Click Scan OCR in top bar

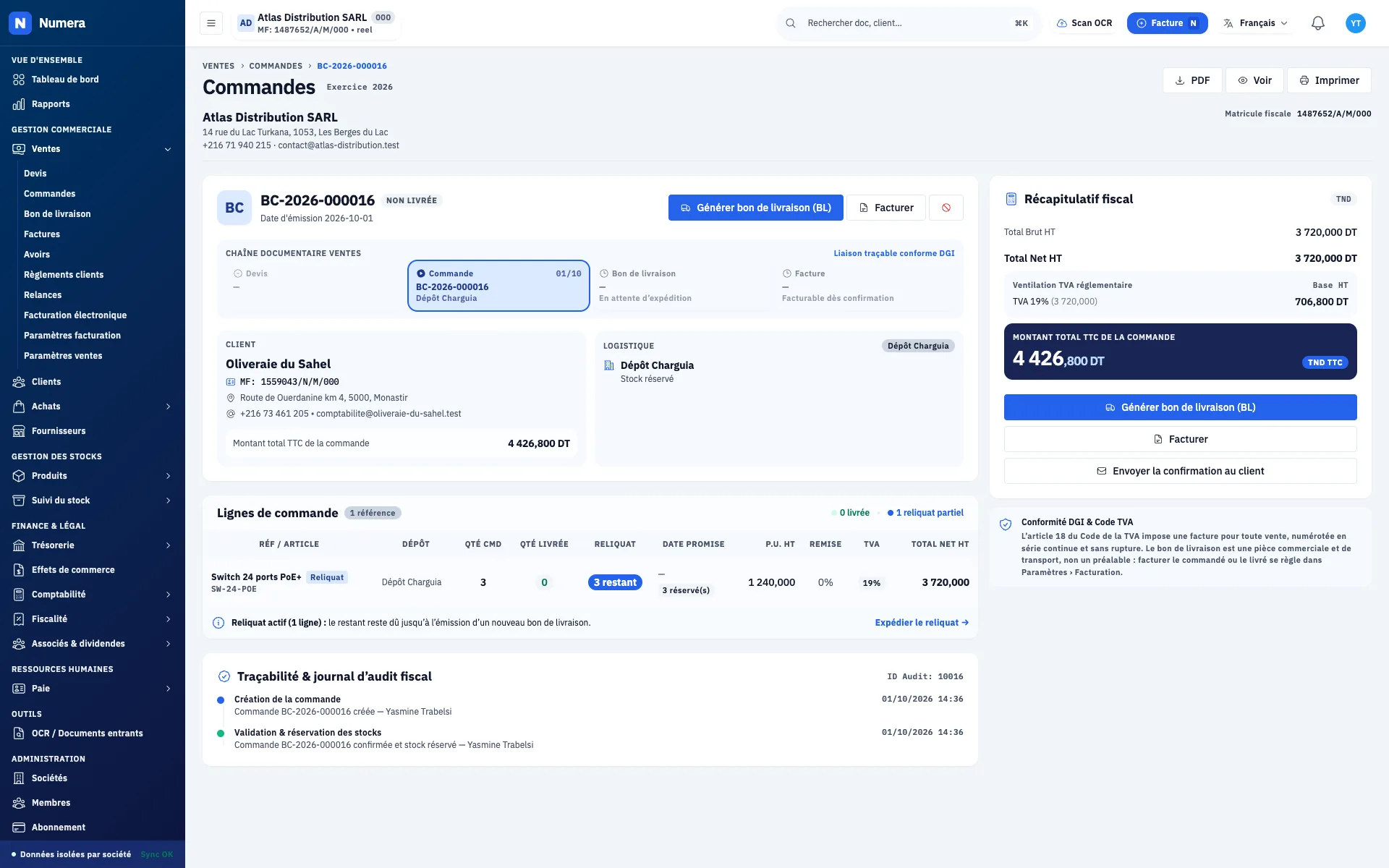[x=1084, y=23]
